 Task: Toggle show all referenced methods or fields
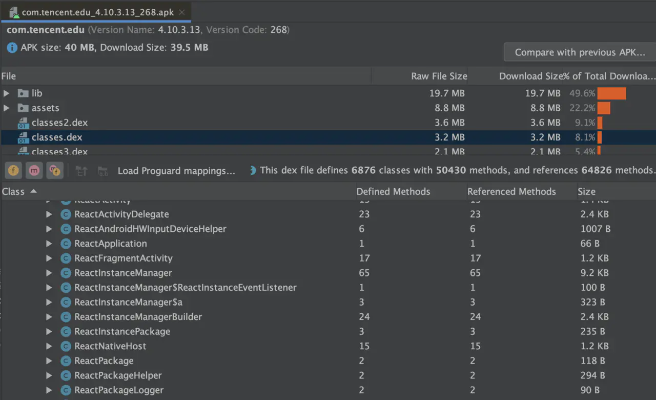coord(55,171)
